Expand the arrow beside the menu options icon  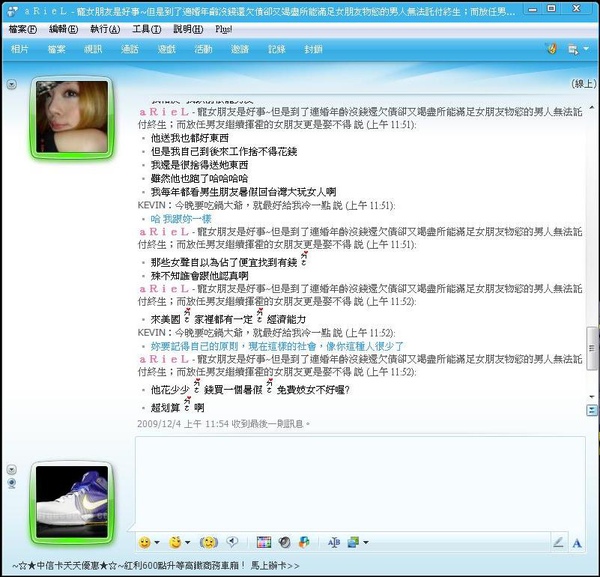coord(586,49)
